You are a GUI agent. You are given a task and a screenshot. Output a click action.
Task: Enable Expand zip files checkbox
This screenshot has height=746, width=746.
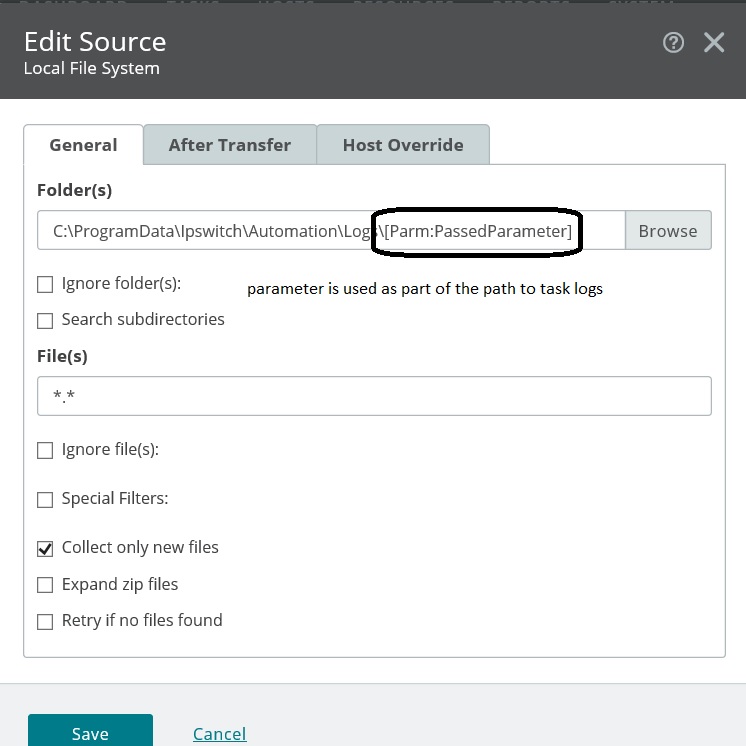(x=45, y=585)
